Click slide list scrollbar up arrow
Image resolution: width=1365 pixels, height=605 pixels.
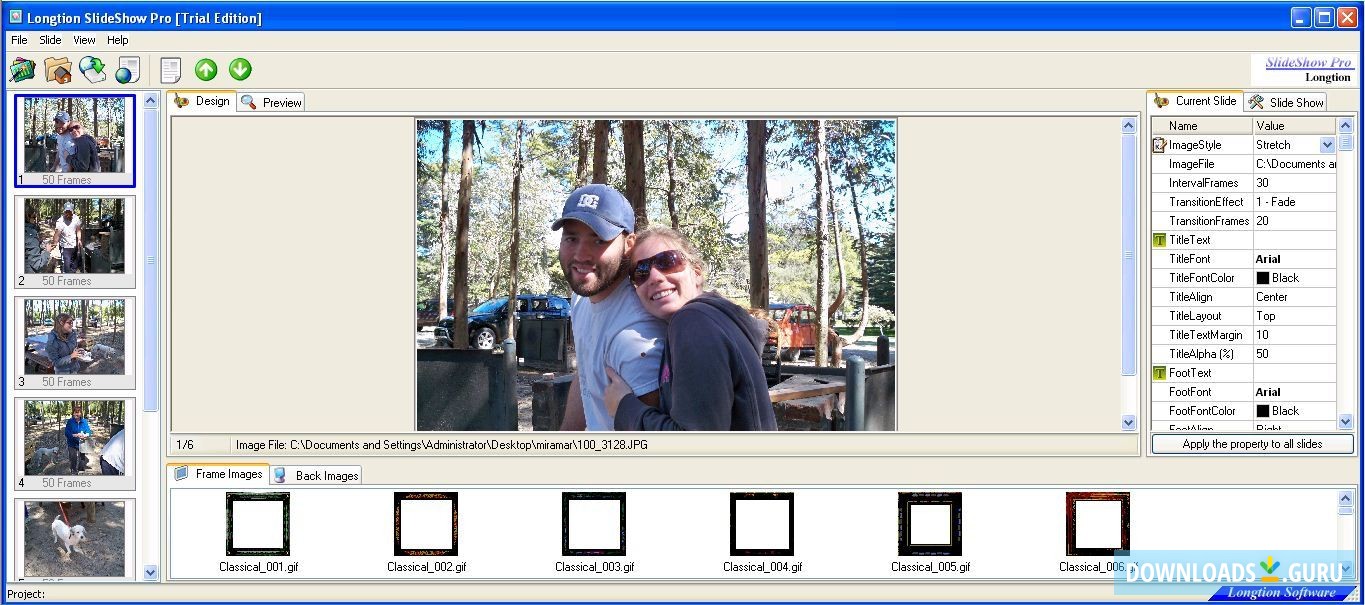click(x=151, y=100)
